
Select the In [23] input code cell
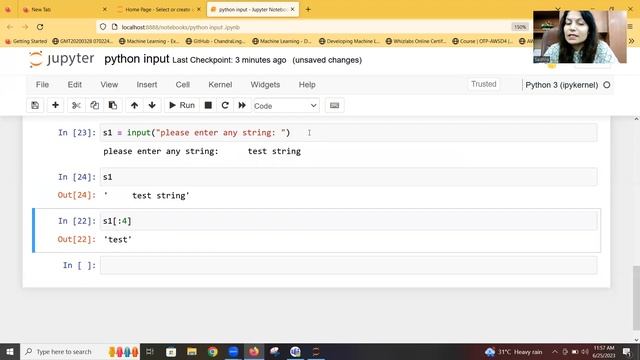(x=349, y=133)
